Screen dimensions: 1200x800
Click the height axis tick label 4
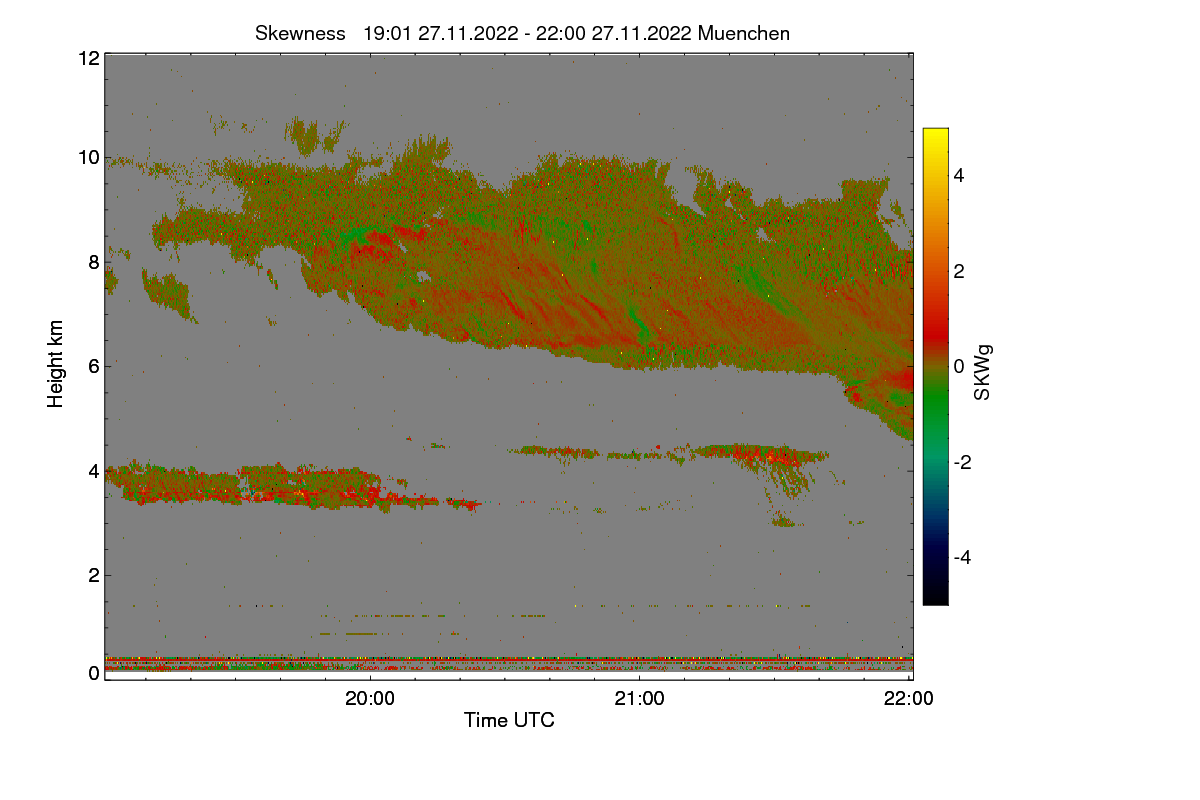[x=93, y=470]
